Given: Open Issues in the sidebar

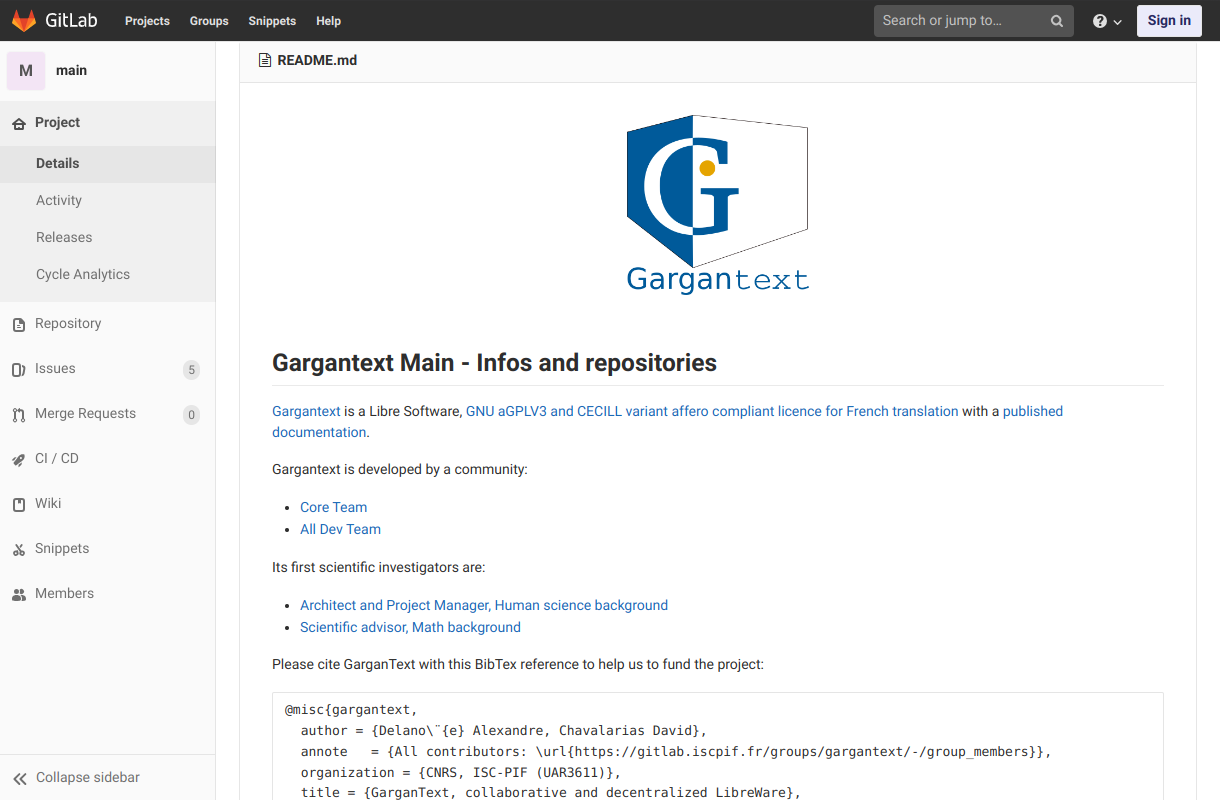Looking at the screenshot, I should 55,369.
